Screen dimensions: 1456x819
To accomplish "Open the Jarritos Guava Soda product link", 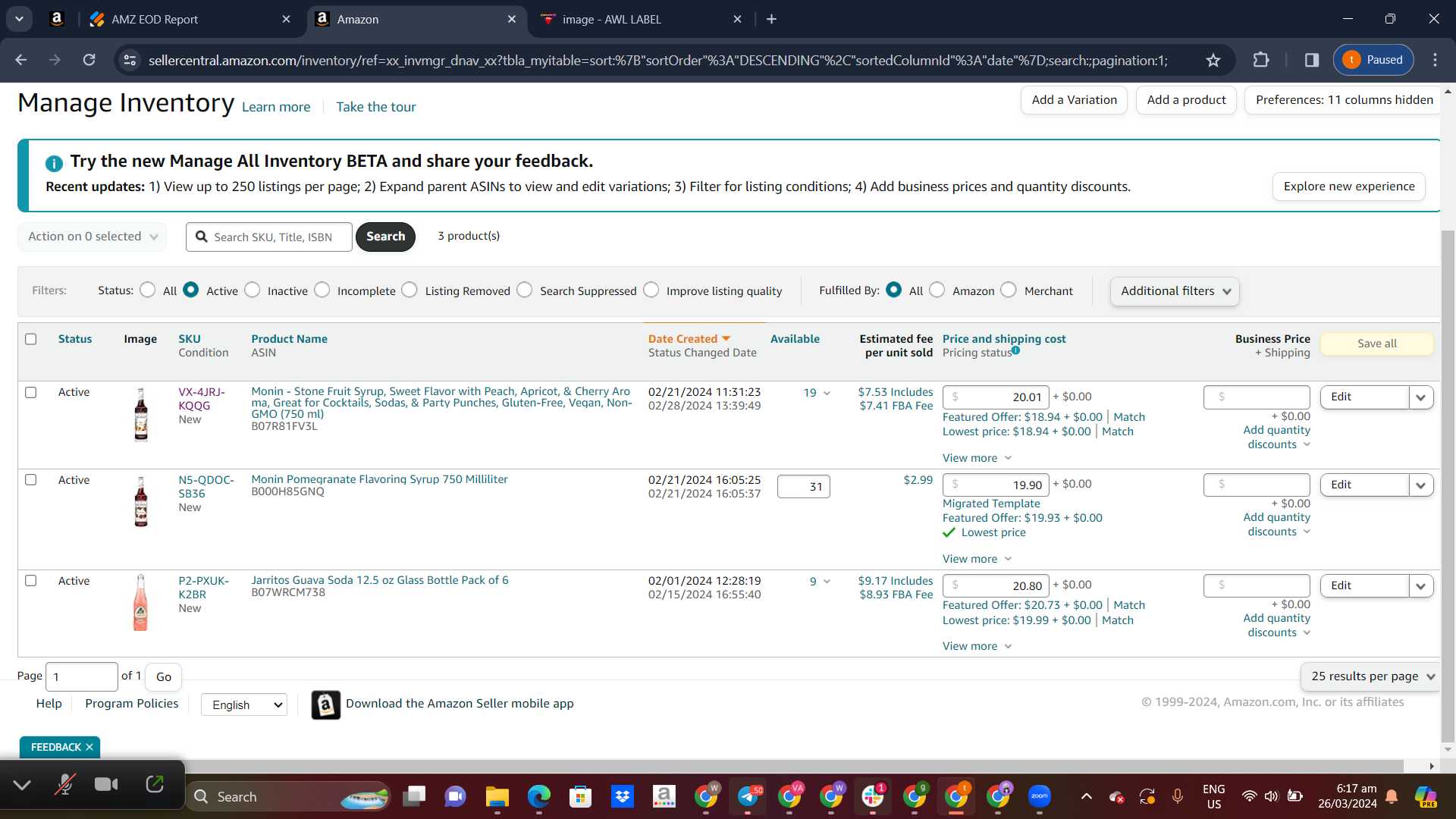I will coord(380,580).
